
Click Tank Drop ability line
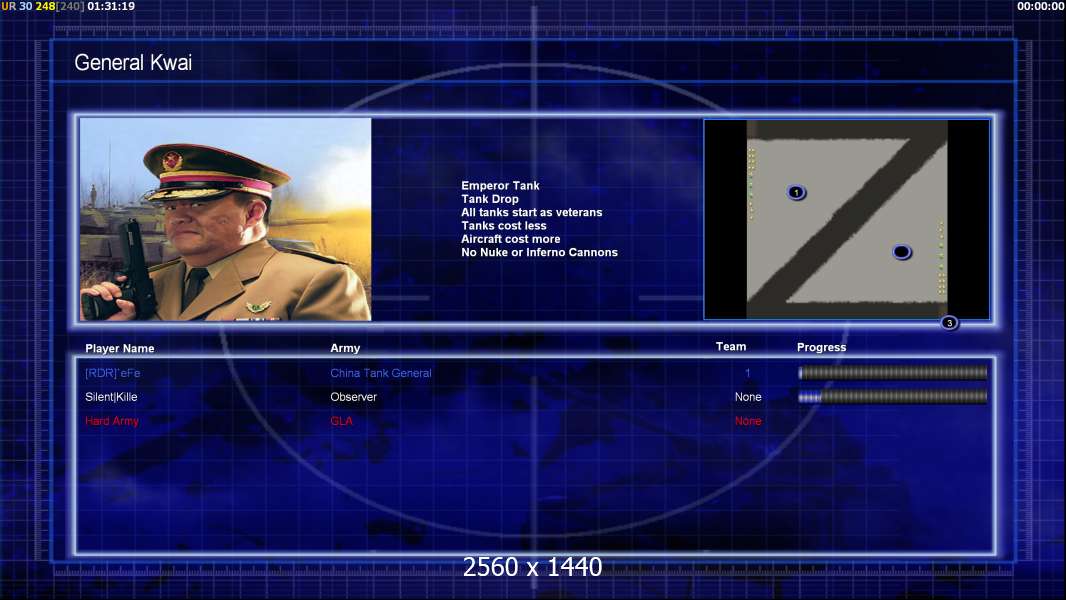click(x=490, y=199)
